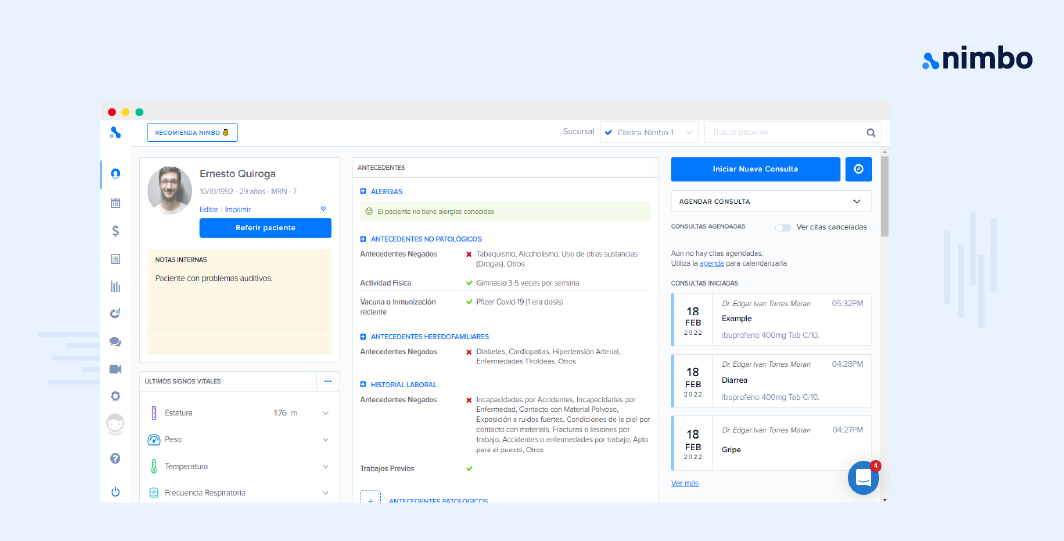Click the vertical scrollbar thumb
This screenshot has height=541, width=1064.
(x=884, y=197)
